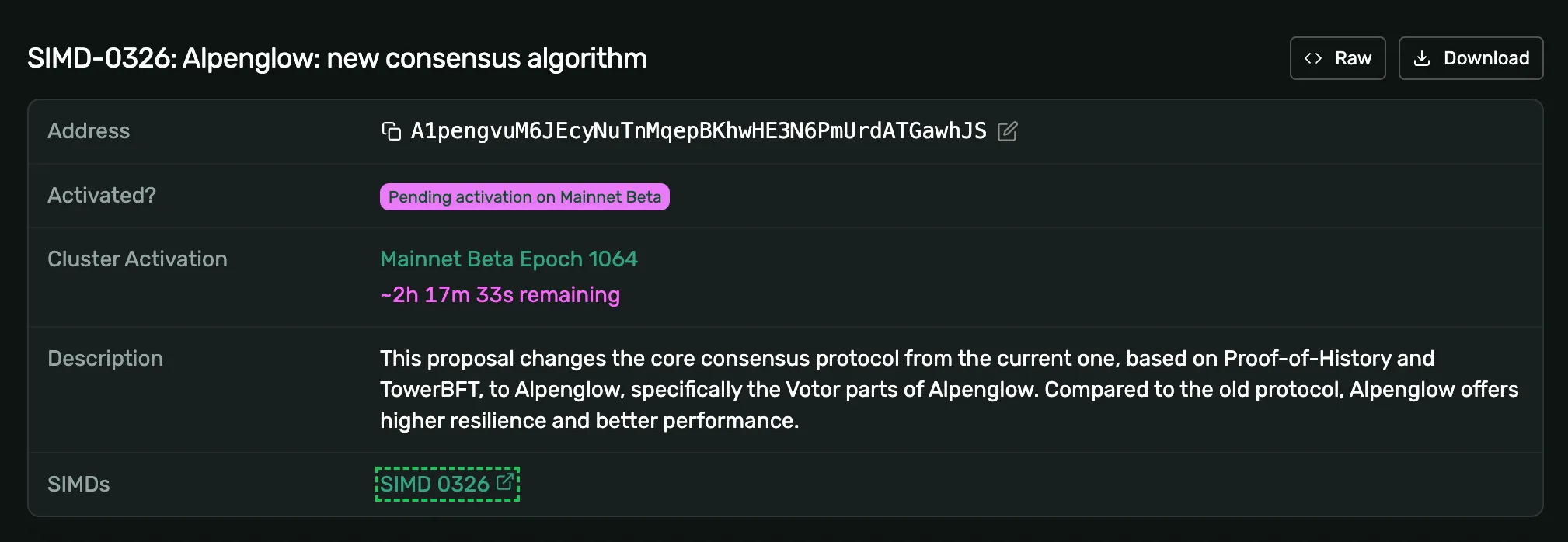View the Raw data

pos(1337,58)
